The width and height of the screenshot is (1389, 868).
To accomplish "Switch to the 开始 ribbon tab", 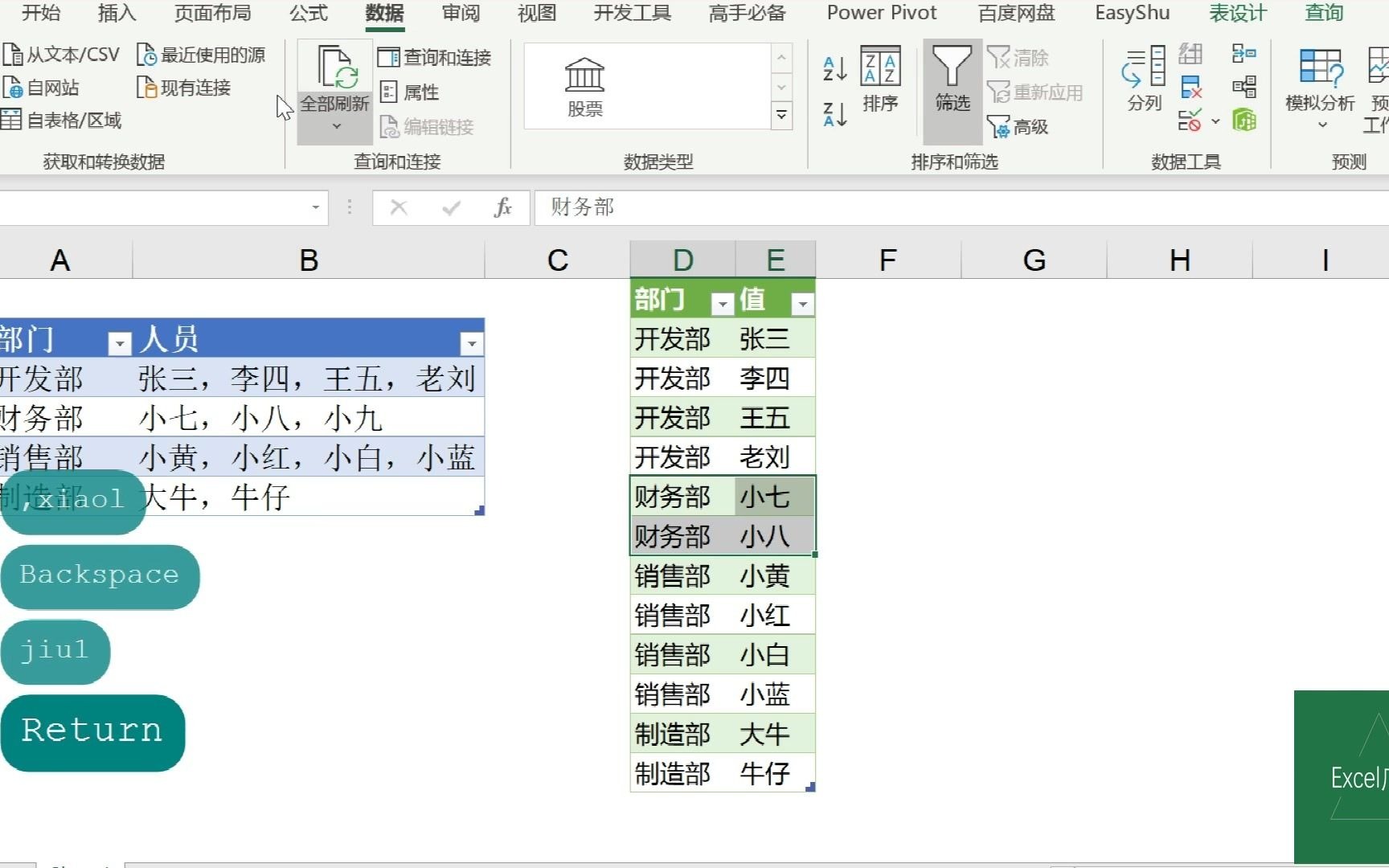I will pos(39,13).
